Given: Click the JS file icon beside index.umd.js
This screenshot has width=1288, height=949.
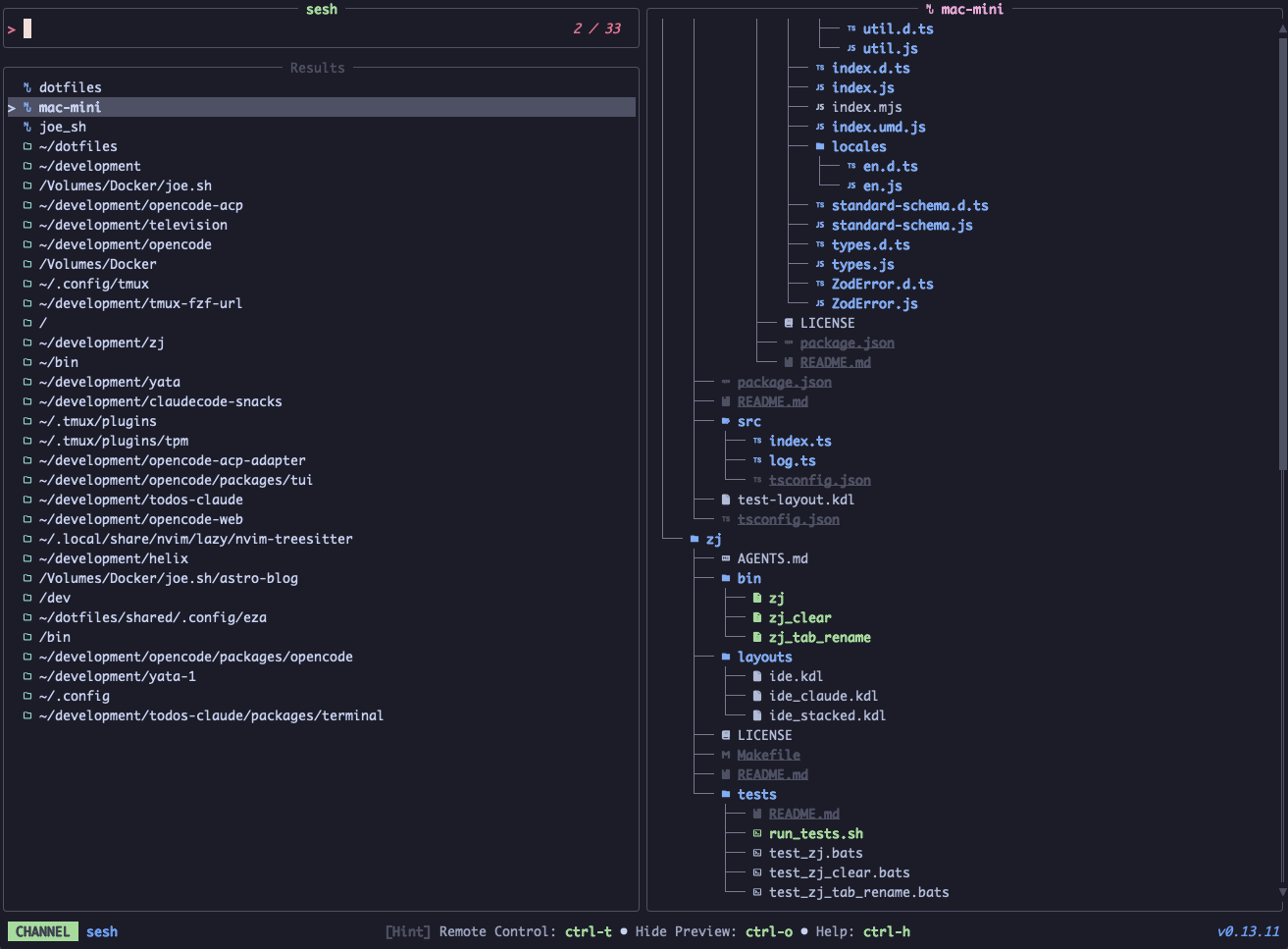Looking at the screenshot, I should [x=820, y=127].
